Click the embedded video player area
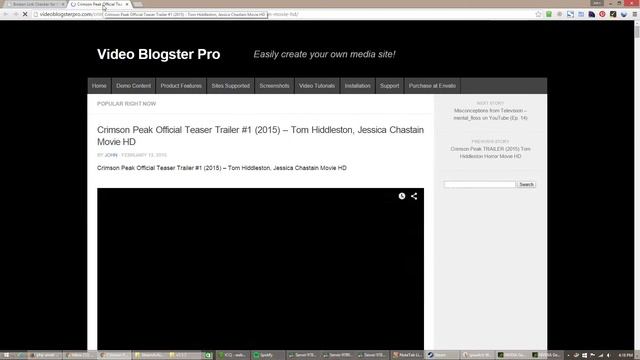 pos(260,269)
